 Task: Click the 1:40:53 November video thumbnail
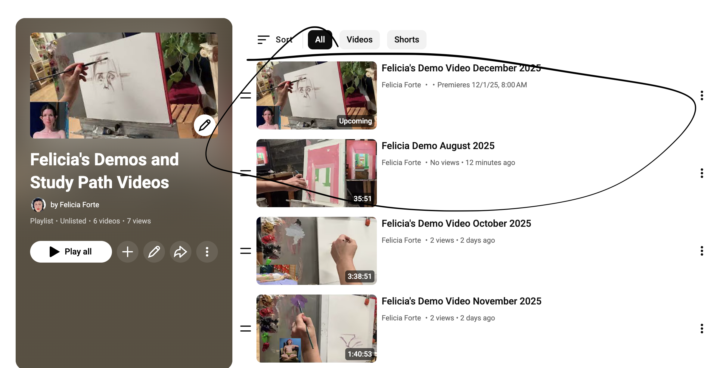point(316,328)
